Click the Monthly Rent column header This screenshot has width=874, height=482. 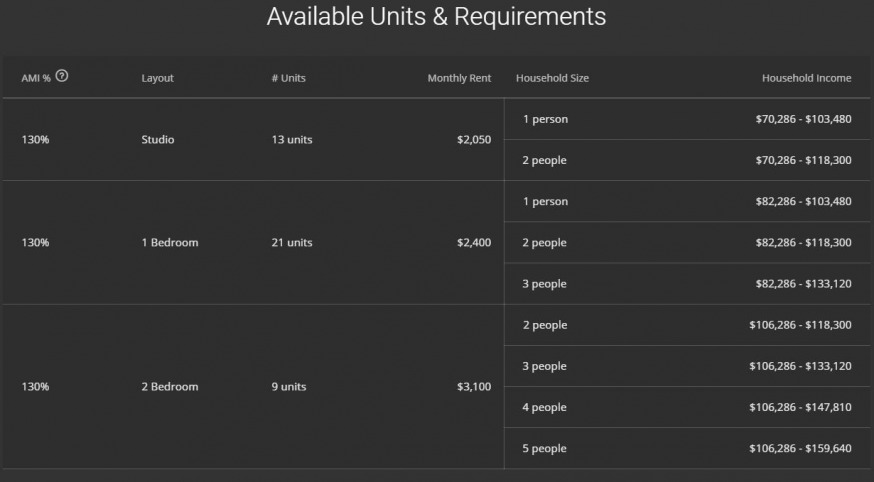tap(459, 79)
